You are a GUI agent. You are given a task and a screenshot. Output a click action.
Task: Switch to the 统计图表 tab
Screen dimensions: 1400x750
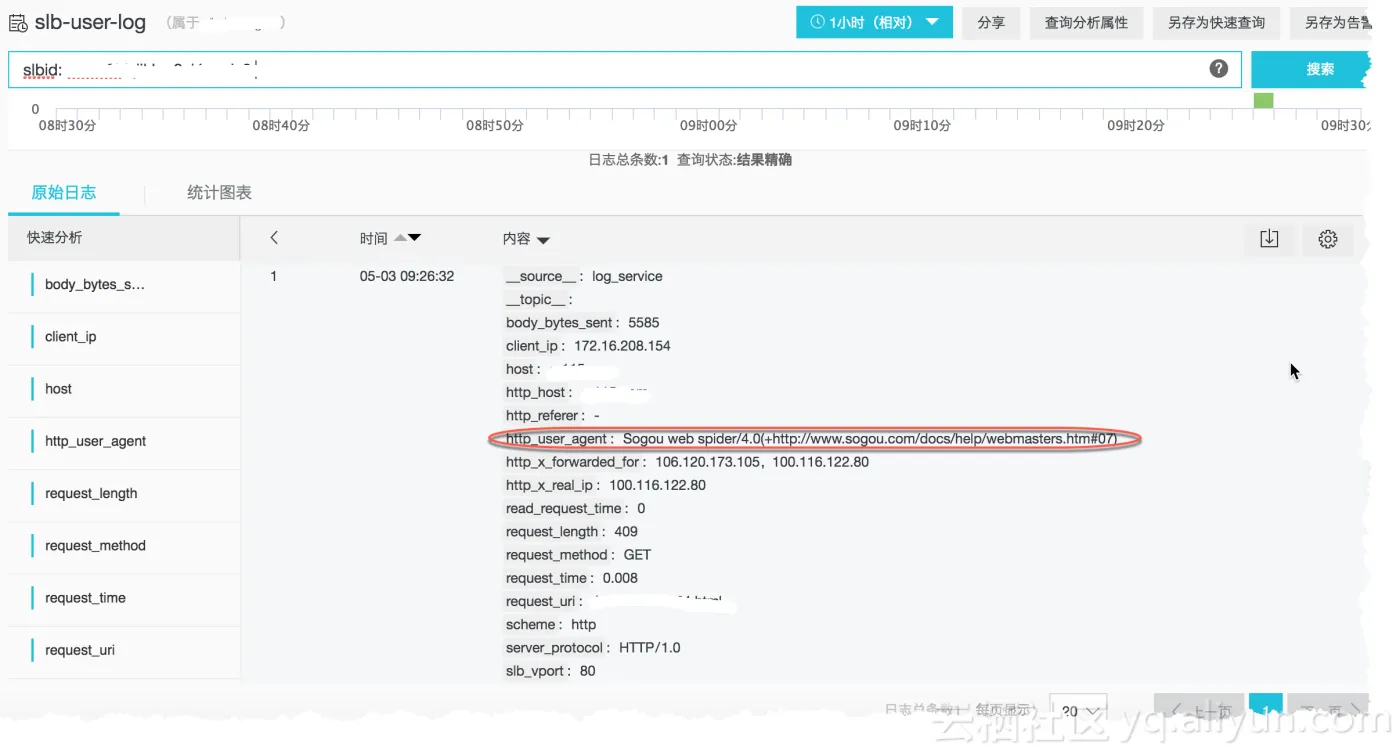tap(219, 192)
